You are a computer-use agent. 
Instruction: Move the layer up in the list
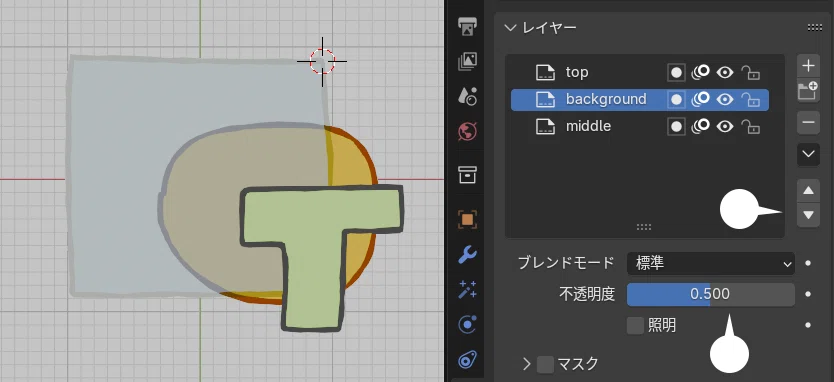click(x=808, y=190)
